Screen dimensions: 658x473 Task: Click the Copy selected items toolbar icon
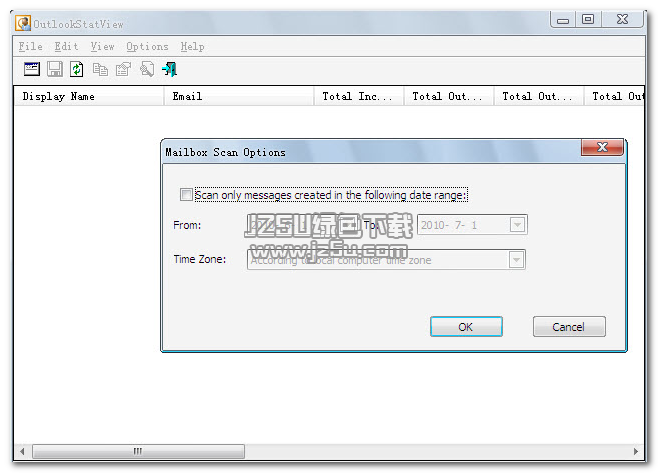(x=100, y=69)
